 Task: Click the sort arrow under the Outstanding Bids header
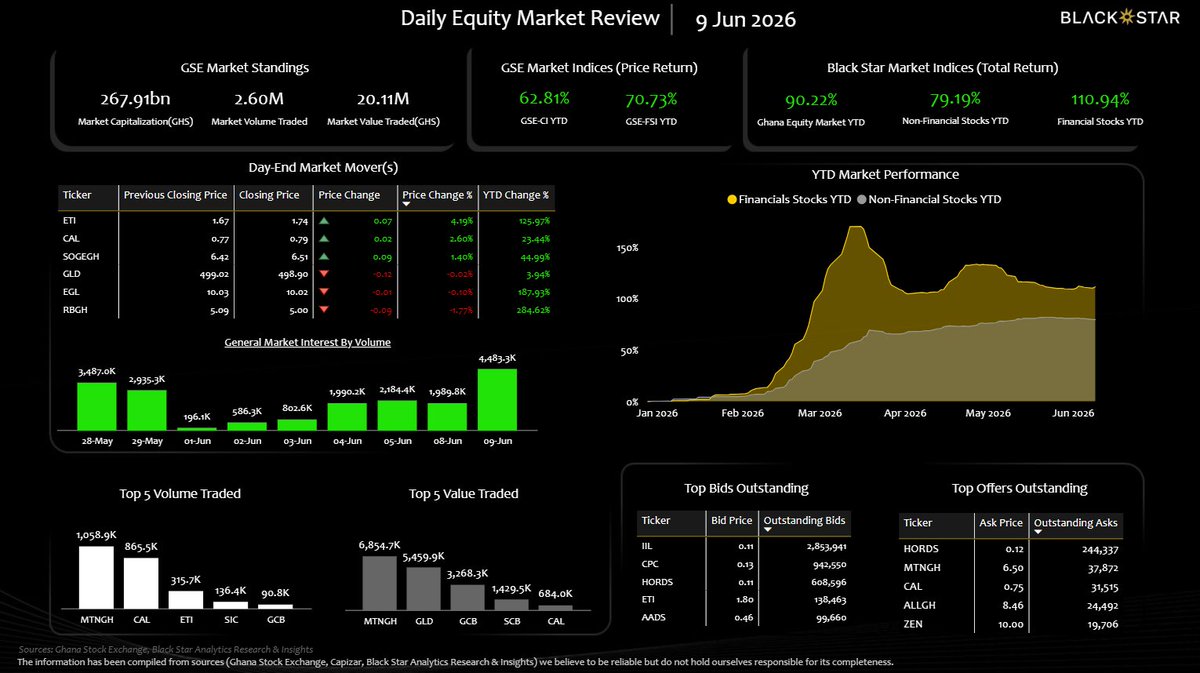coord(768,532)
